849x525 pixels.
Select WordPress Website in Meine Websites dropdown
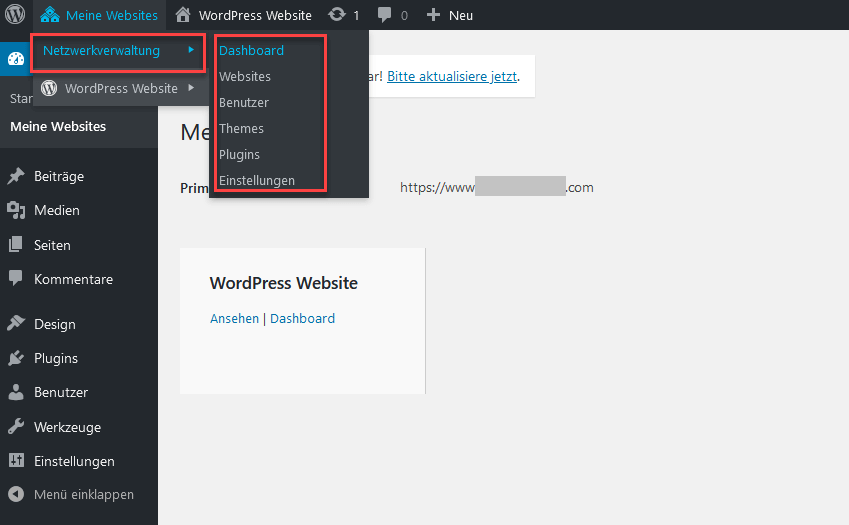pos(121,88)
